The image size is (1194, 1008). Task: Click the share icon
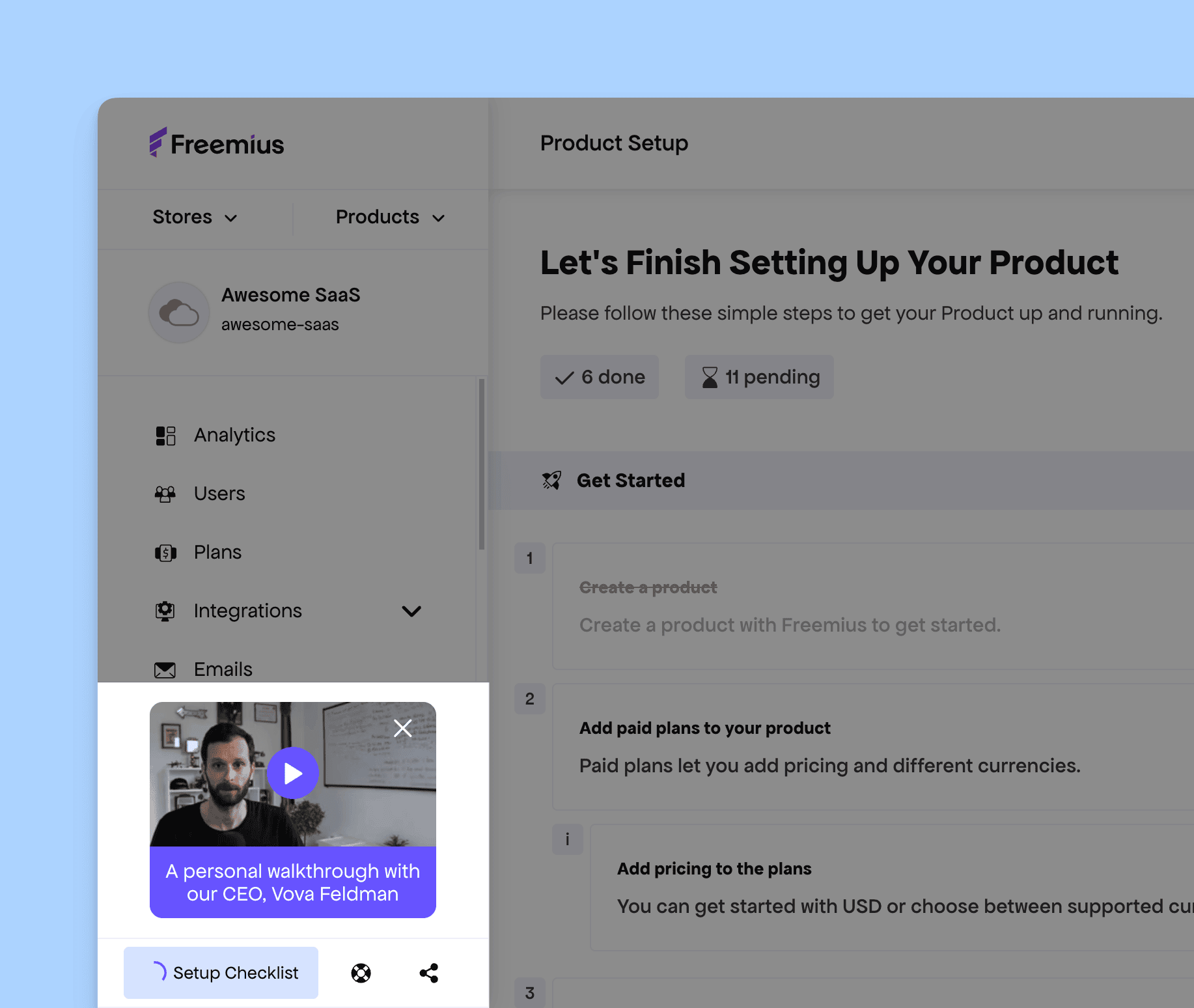(429, 973)
